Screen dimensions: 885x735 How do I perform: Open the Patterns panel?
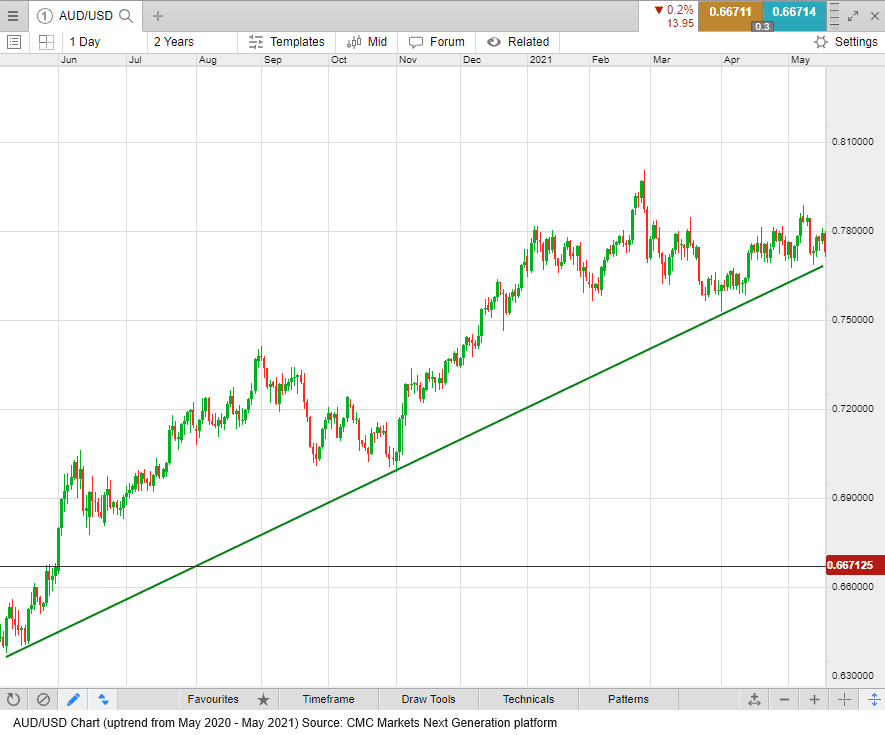click(628, 699)
